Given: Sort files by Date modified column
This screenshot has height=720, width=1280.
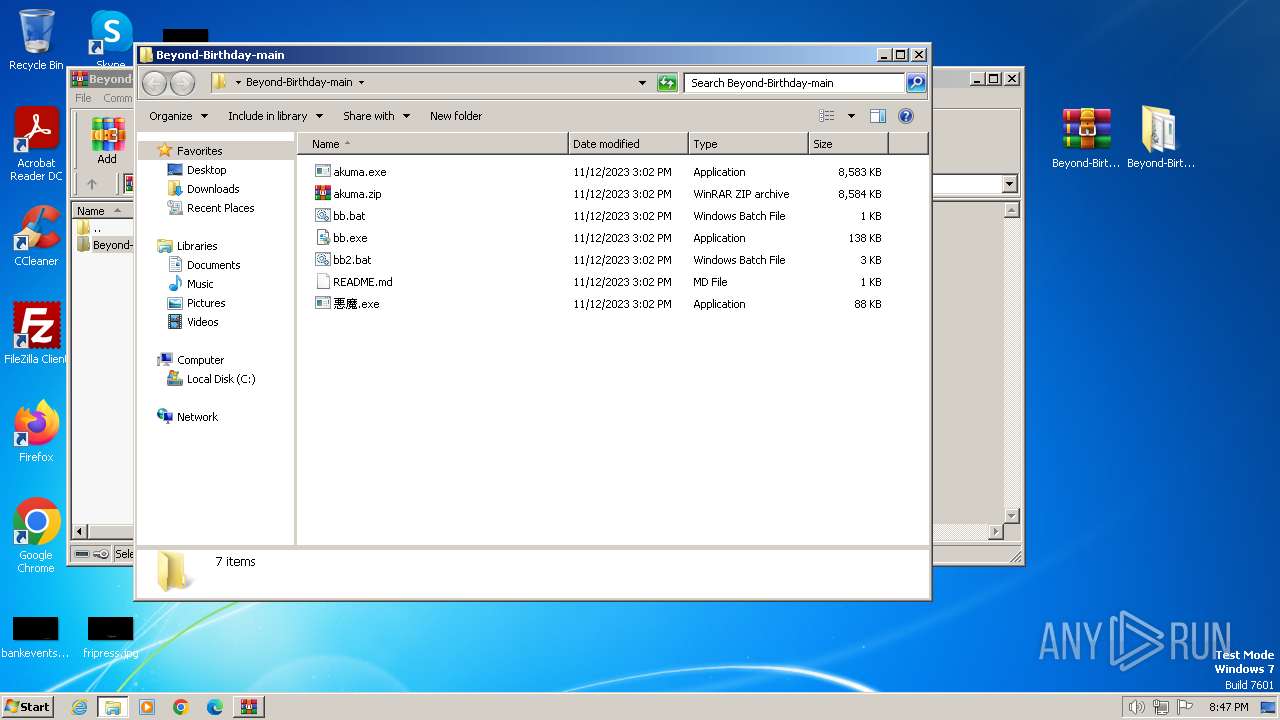Looking at the screenshot, I should 628,144.
